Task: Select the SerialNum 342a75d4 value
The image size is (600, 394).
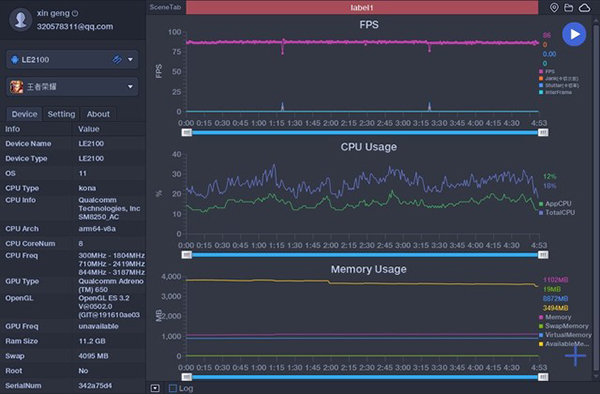Action: tap(95, 386)
